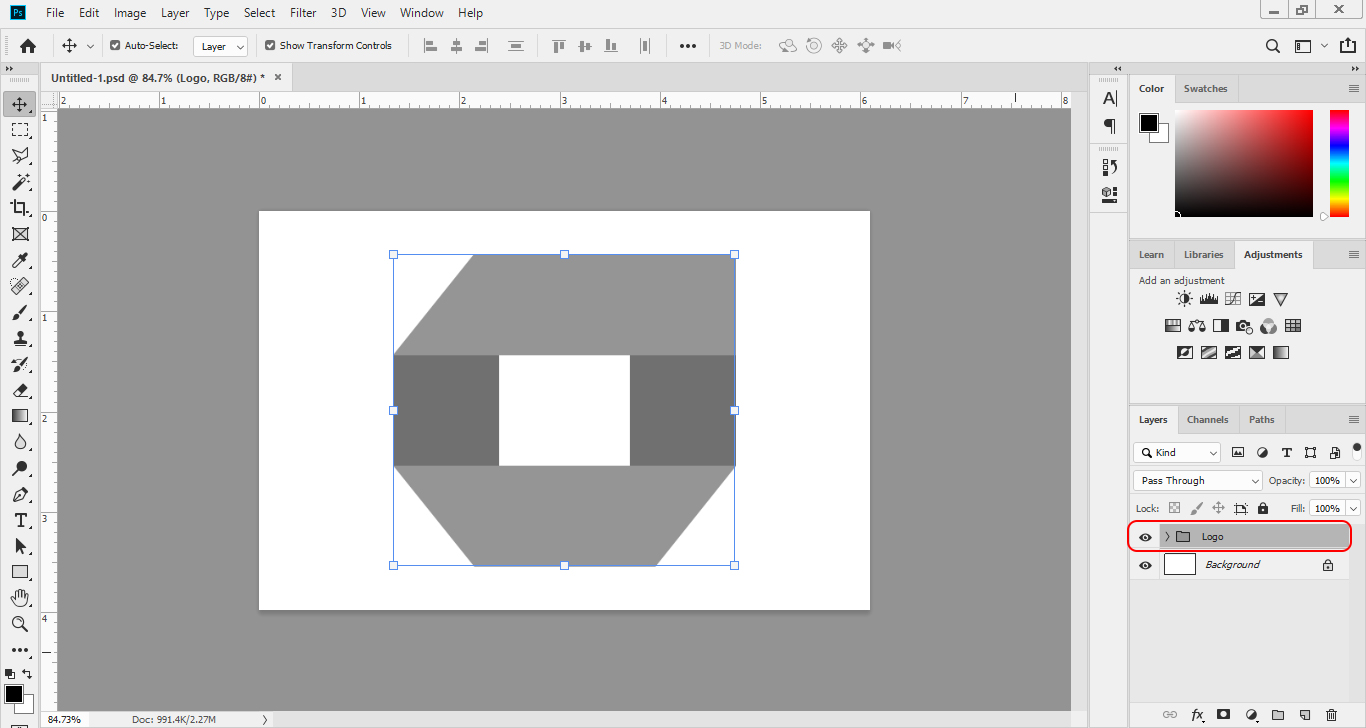Open the Opacity slider arrow
This screenshot has height=728, width=1366.
pos(1354,480)
